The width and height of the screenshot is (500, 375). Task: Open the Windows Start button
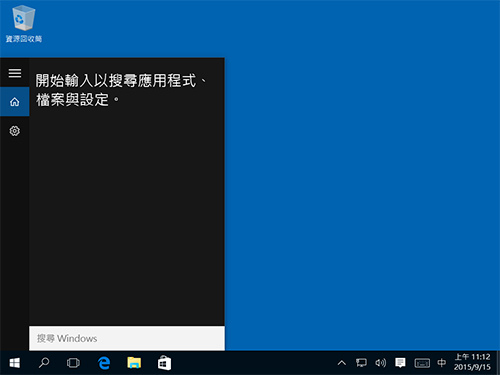pyautogui.click(x=15, y=363)
